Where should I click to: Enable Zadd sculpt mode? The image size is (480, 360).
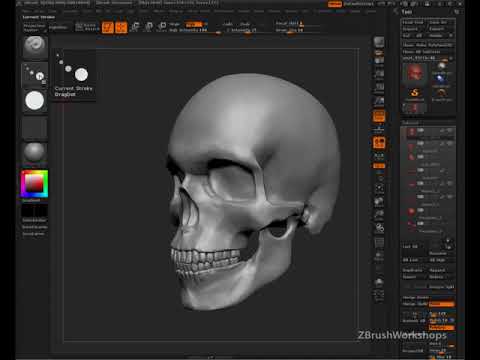coord(228,24)
